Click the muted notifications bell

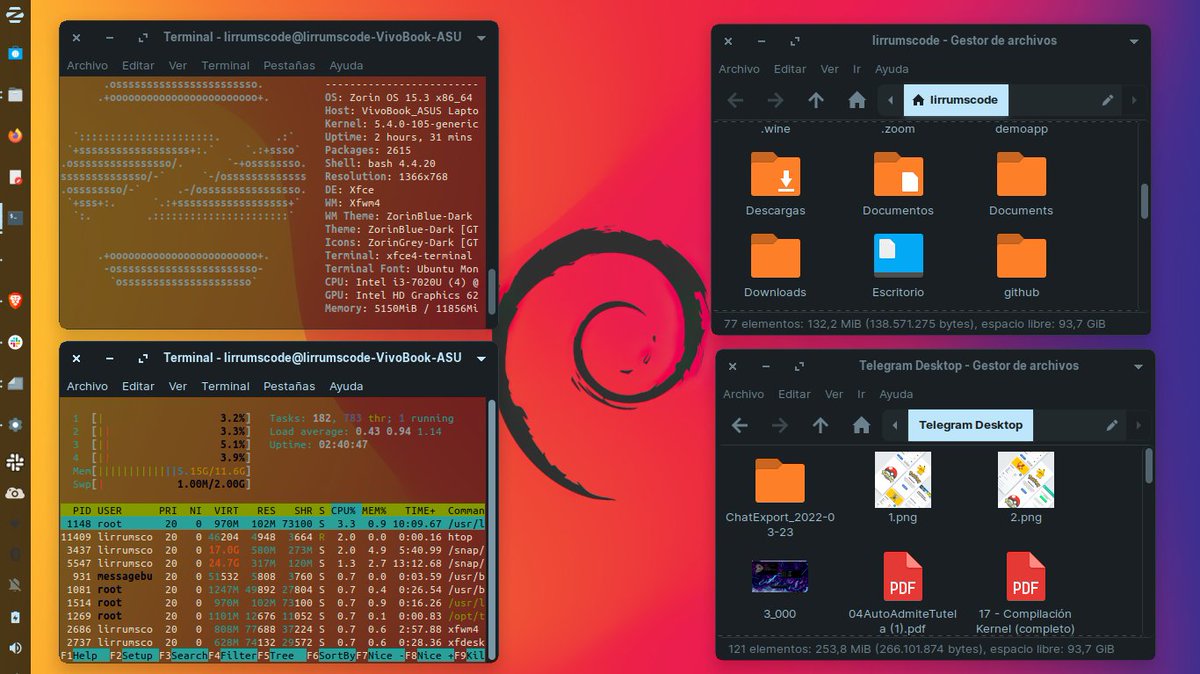coord(14,584)
